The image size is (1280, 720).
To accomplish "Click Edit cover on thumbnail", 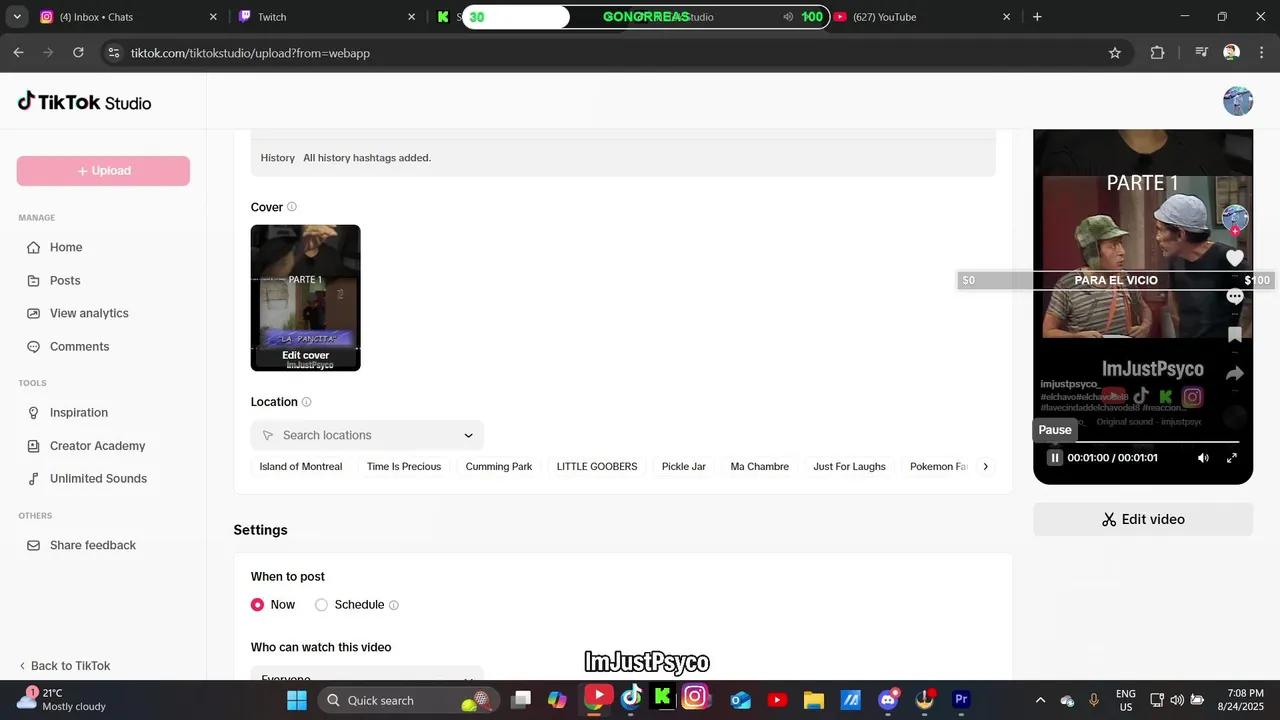I will pyautogui.click(x=305, y=355).
